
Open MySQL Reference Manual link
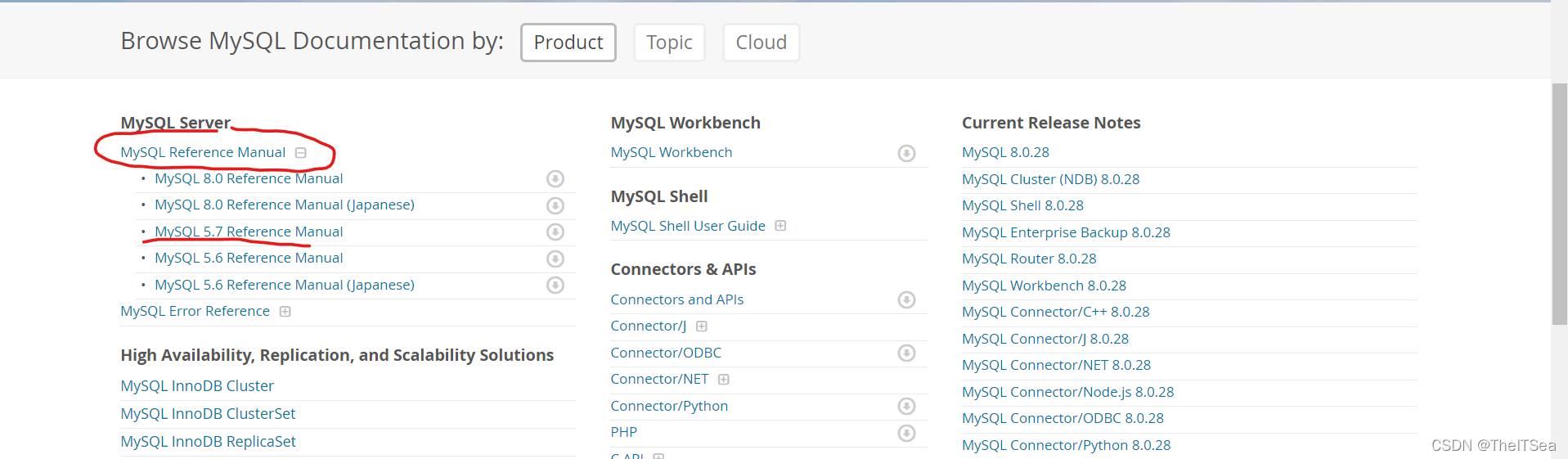click(203, 152)
